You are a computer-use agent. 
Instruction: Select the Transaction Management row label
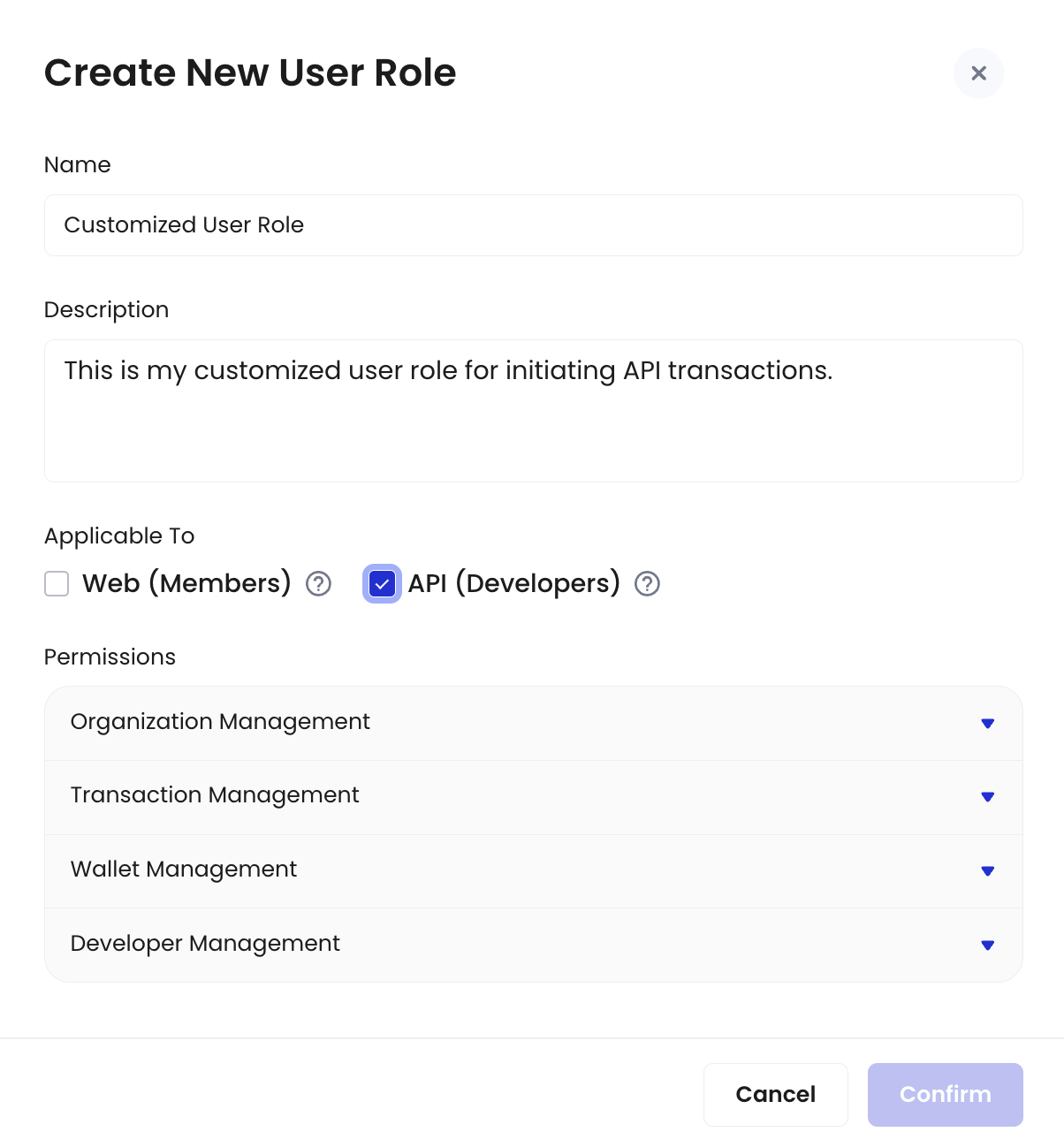(215, 796)
